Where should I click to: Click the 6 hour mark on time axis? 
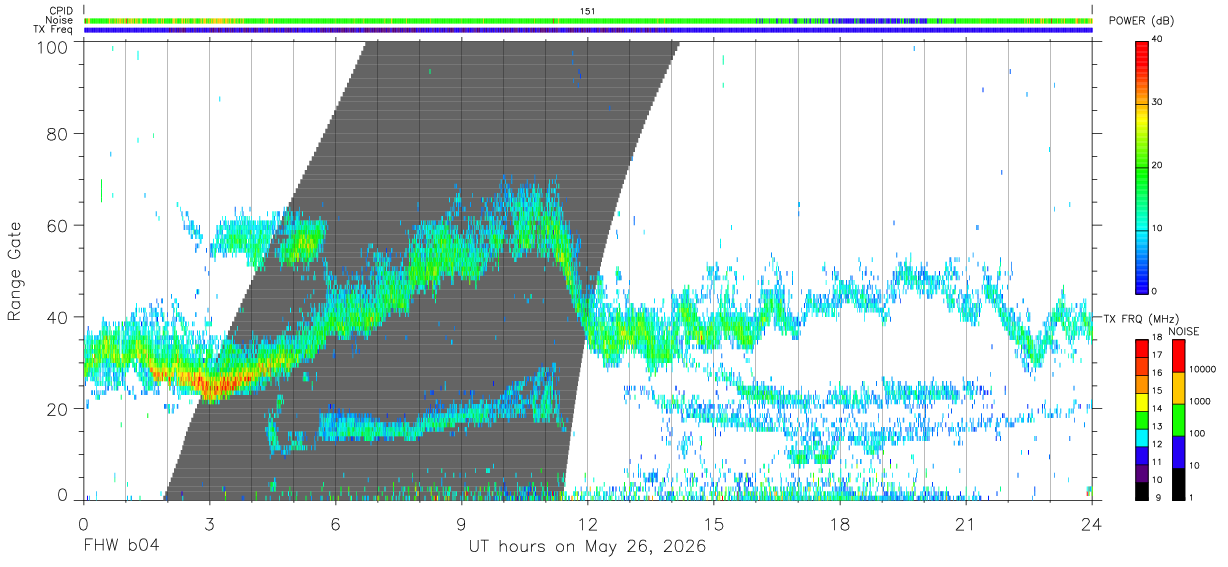tap(335, 523)
